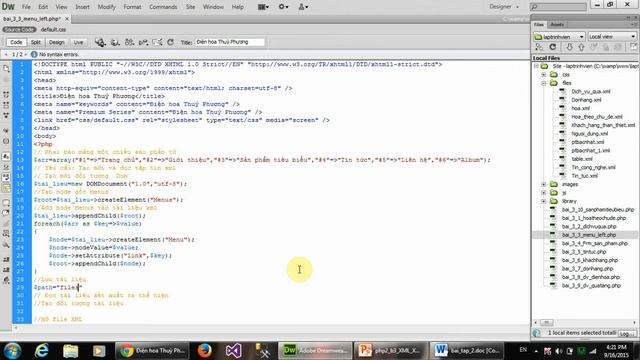Switch to the Files panel tab
The height and width of the screenshot is (360, 640).
click(x=539, y=24)
